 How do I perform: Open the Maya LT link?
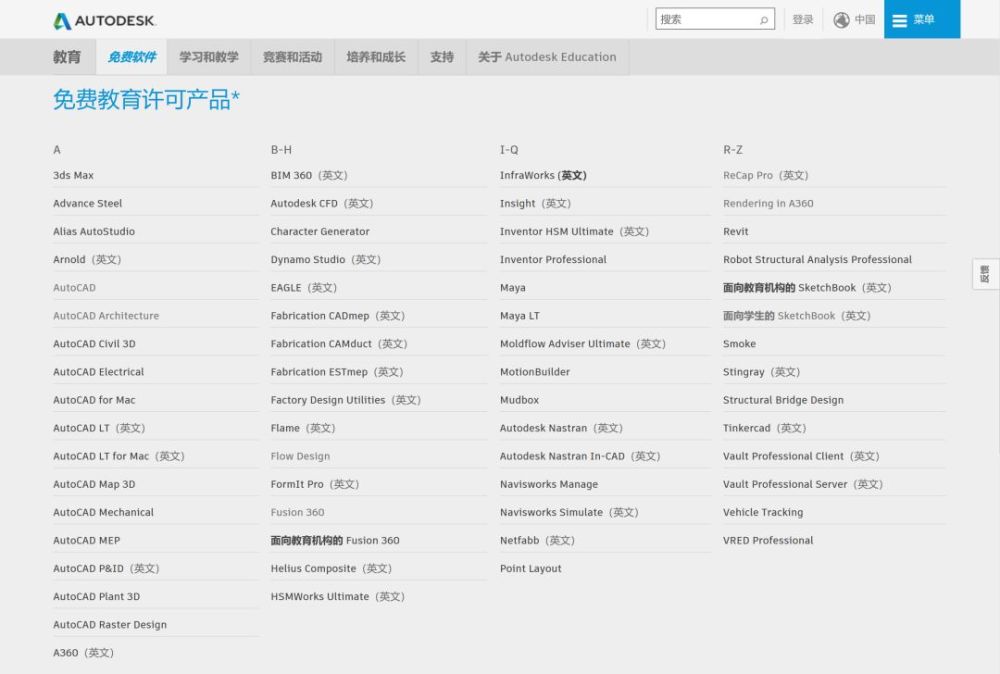[519, 316]
